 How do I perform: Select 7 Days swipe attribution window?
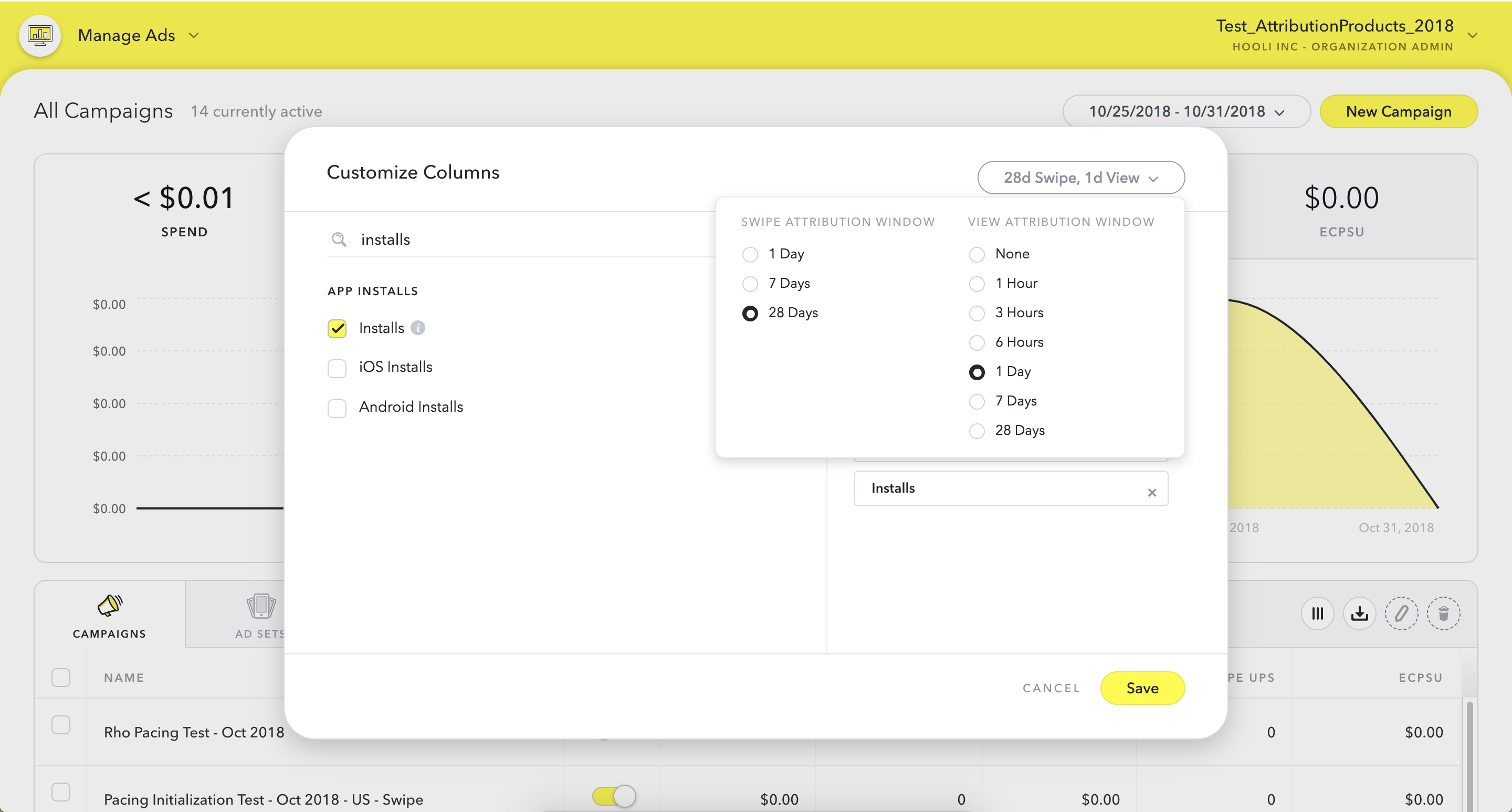click(750, 284)
